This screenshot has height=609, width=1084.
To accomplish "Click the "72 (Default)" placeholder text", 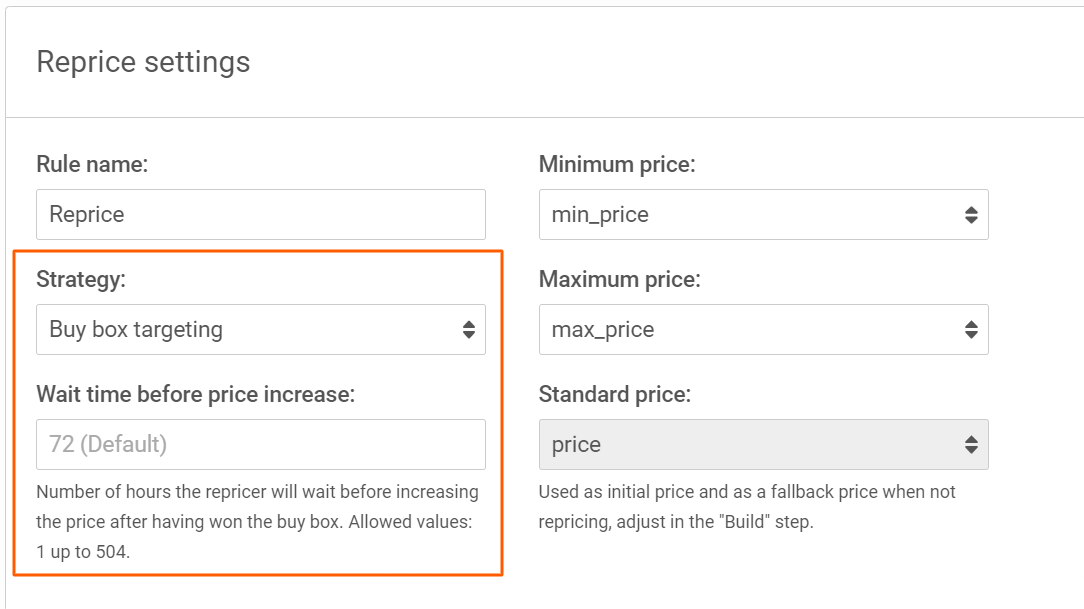I will (108, 444).
